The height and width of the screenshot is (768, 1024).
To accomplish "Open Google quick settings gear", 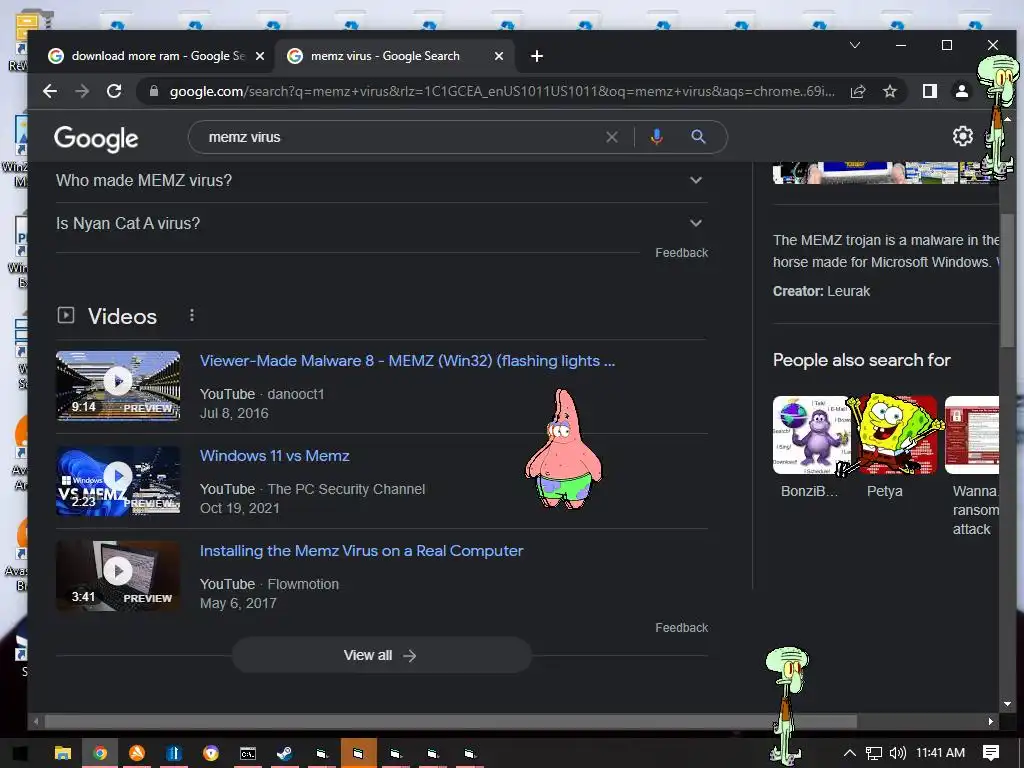I will click(x=963, y=136).
